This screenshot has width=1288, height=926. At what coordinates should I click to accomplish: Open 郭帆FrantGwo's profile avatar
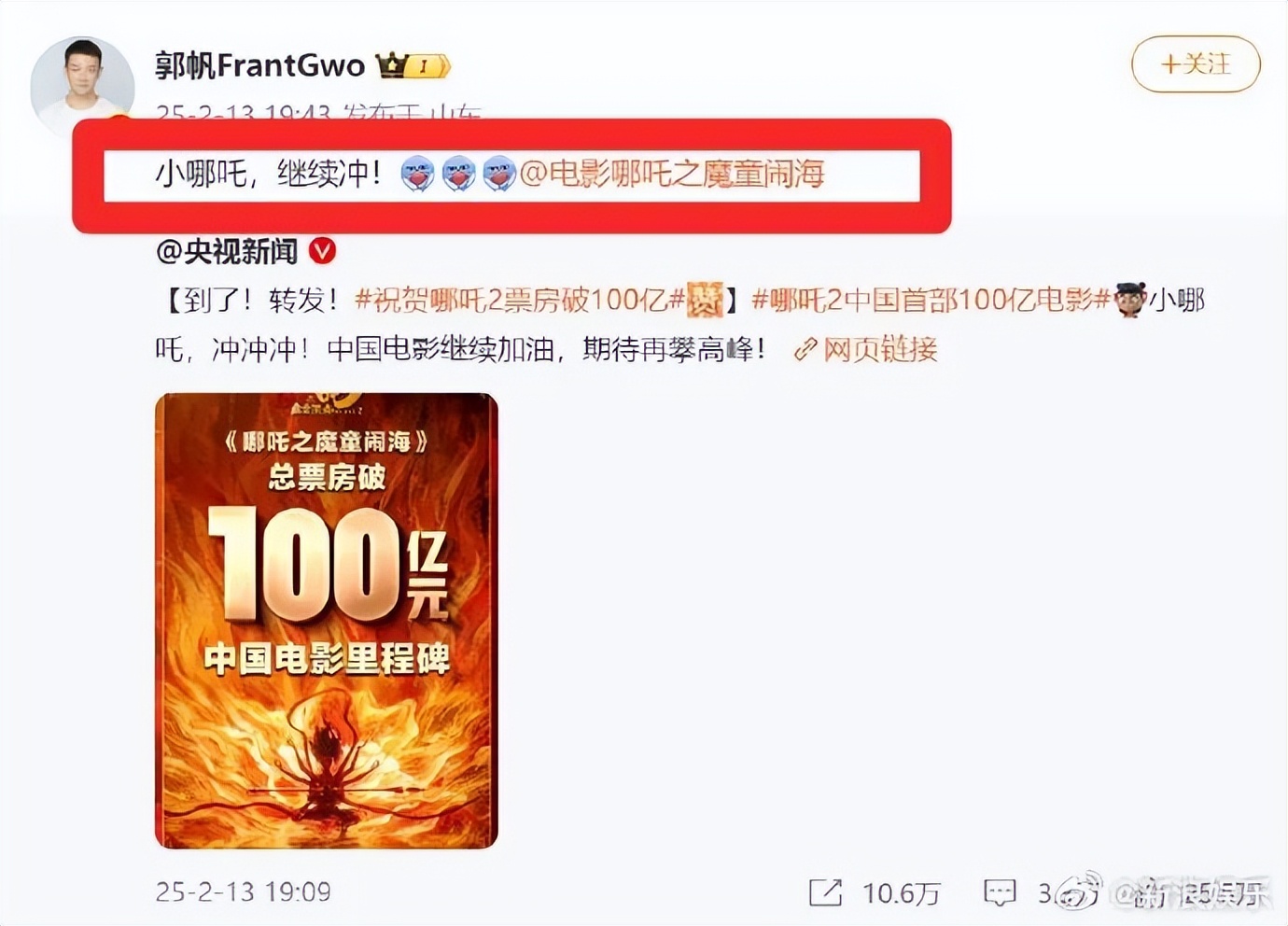[x=82, y=87]
